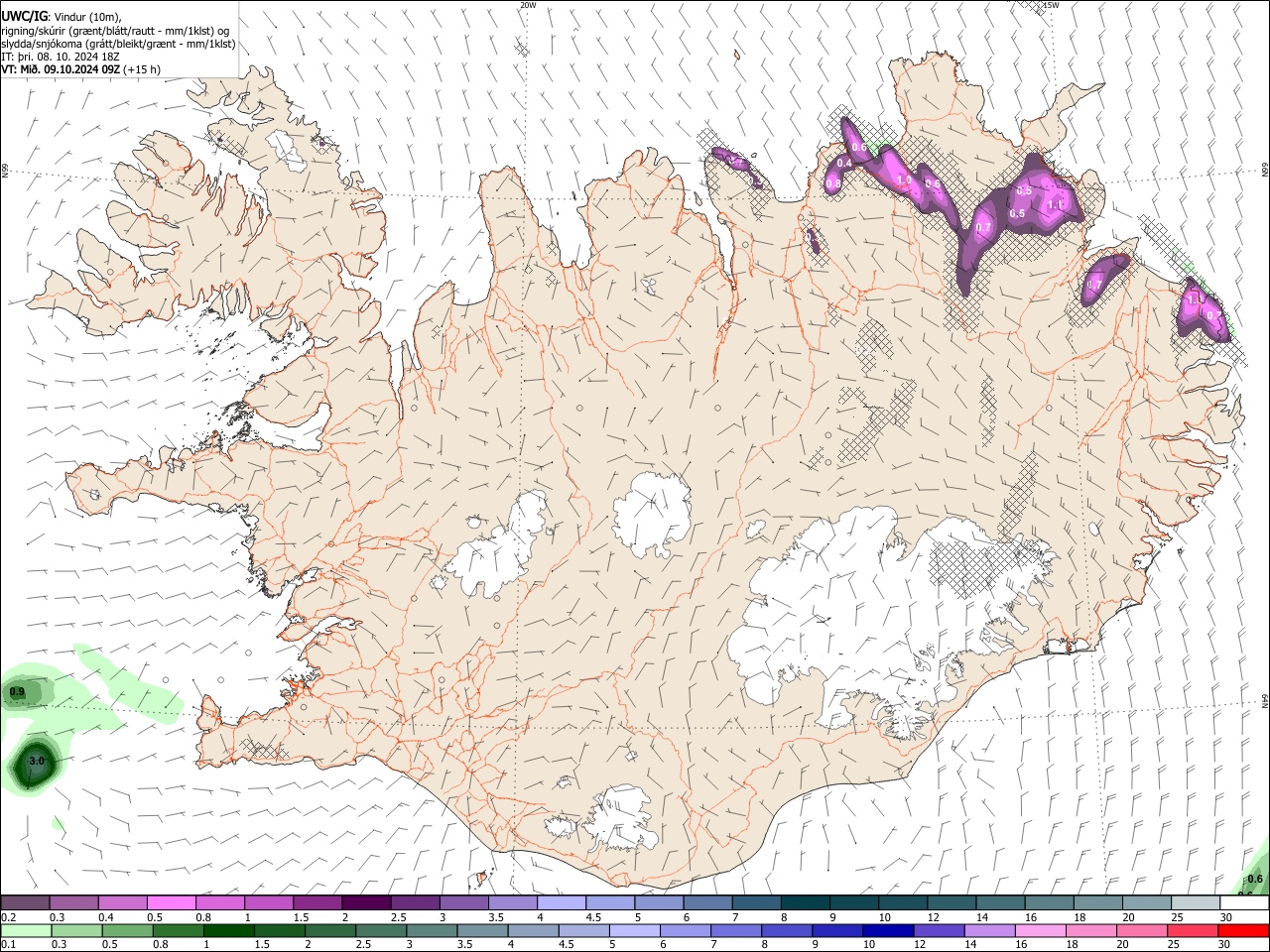Click the '0.1' label on the rain scale
The image size is (1270, 952).
(8, 945)
